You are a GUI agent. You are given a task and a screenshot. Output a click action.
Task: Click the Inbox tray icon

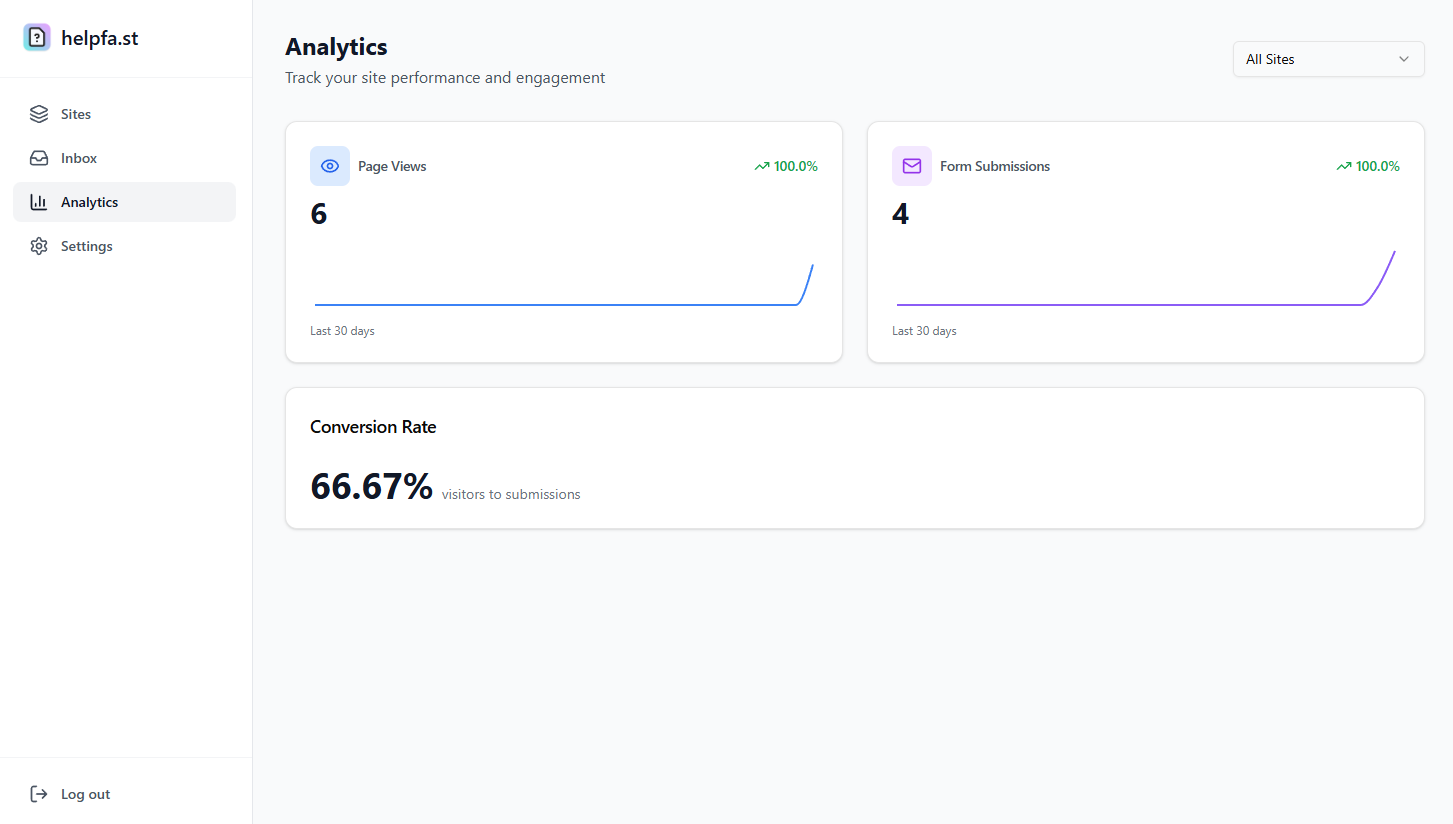[39, 158]
